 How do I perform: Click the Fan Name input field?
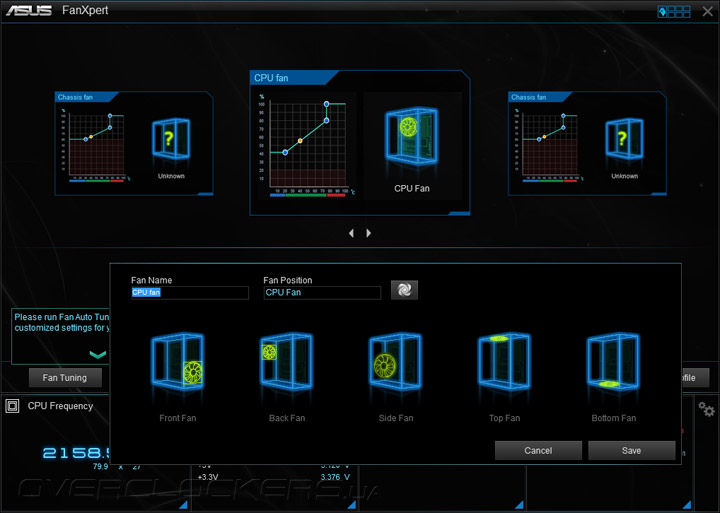(190, 293)
